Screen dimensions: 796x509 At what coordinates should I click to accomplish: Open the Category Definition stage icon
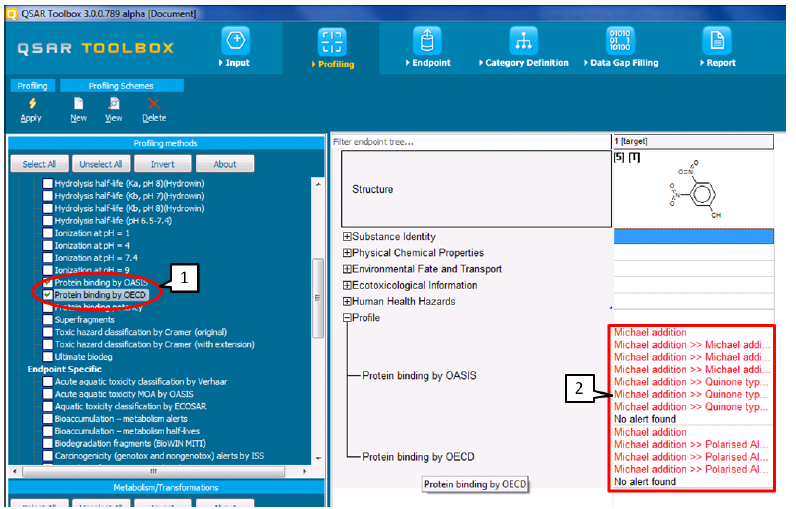pyautogui.click(x=523, y=41)
